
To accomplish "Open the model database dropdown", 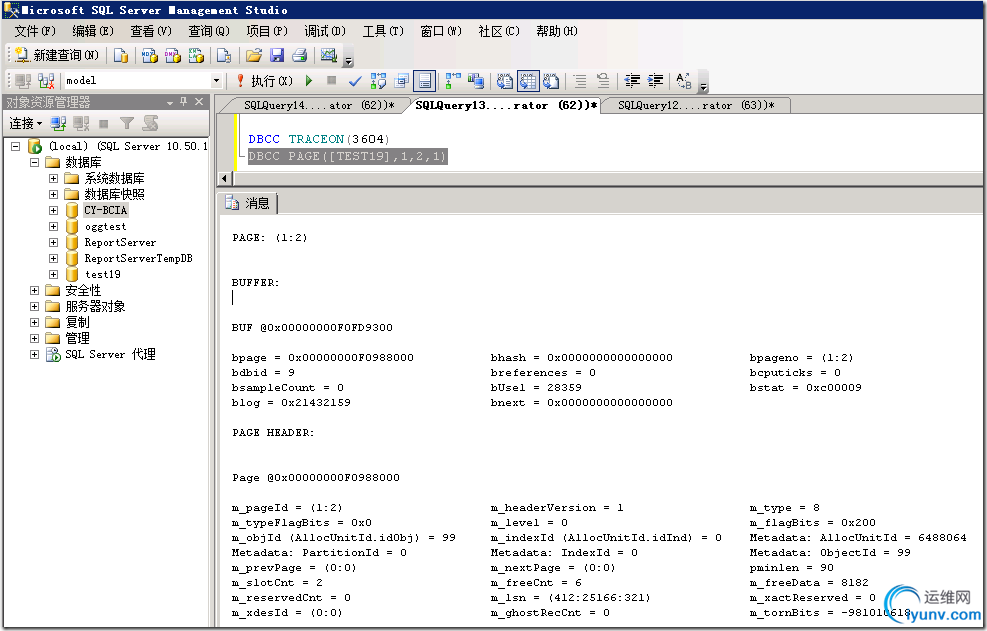I will pos(217,81).
